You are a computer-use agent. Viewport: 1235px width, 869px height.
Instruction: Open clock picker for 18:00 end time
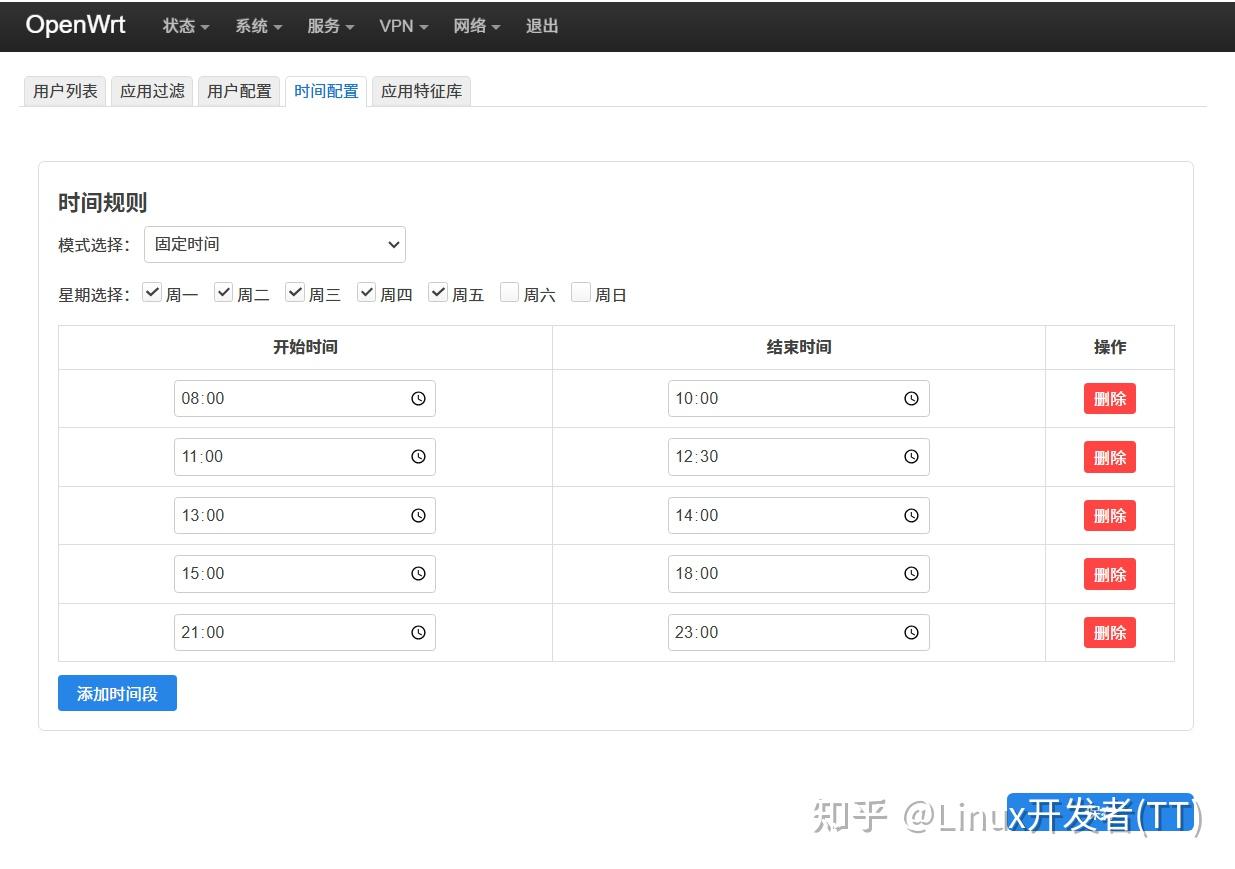pos(911,574)
